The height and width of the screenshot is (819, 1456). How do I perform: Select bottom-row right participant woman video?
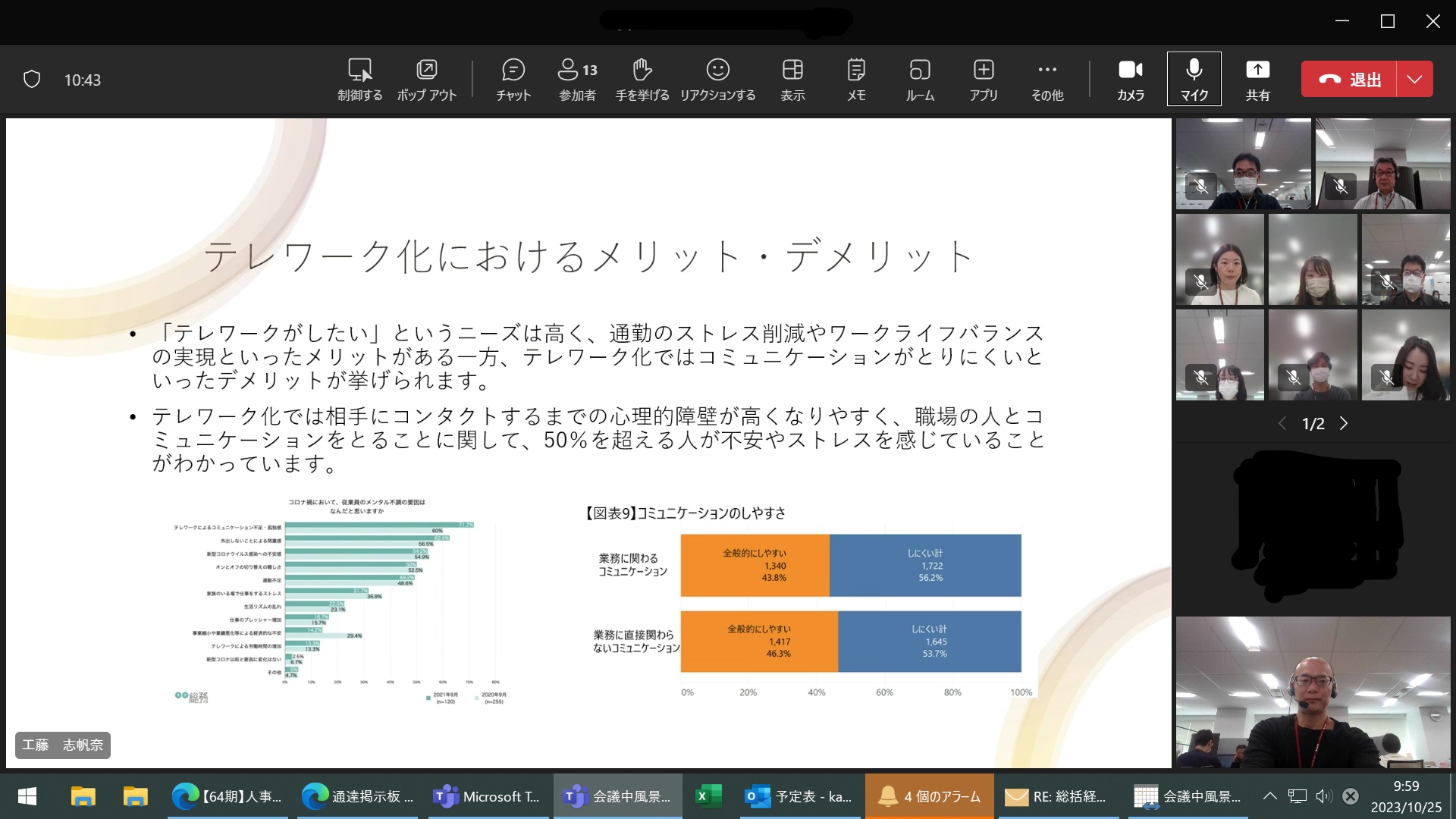pos(1405,355)
